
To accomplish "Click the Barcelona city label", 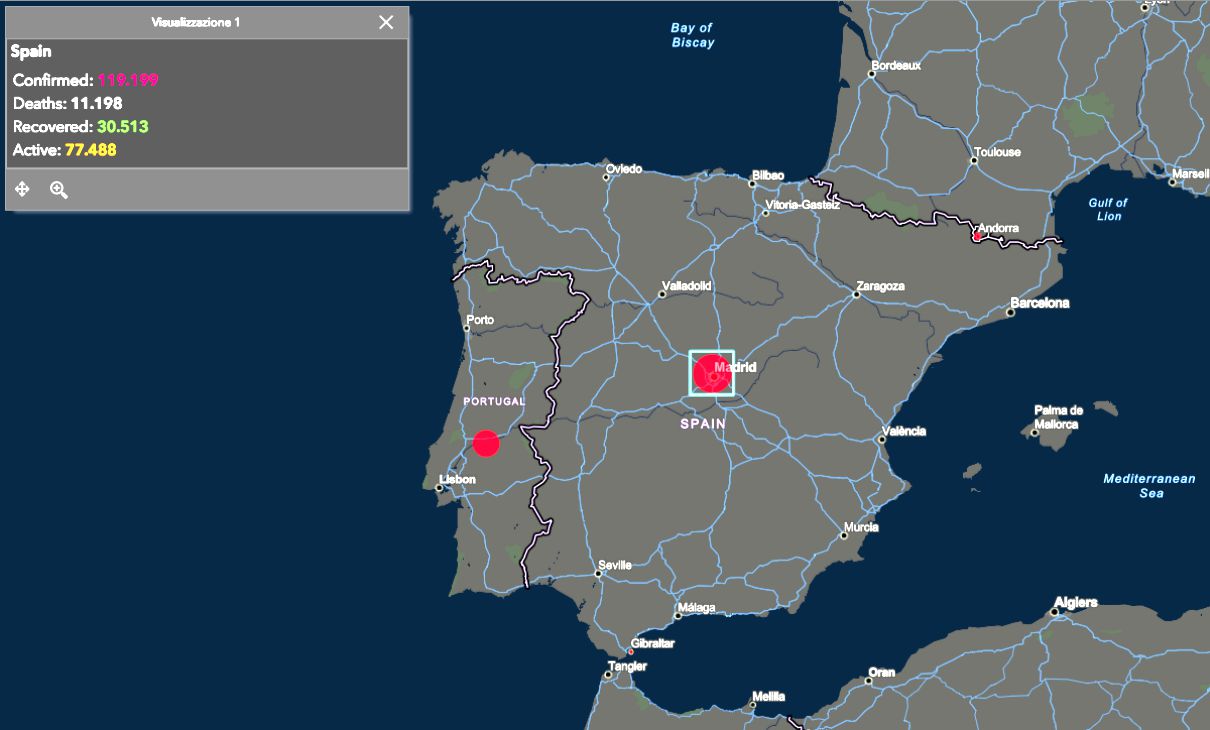I will coord(1039,303).
